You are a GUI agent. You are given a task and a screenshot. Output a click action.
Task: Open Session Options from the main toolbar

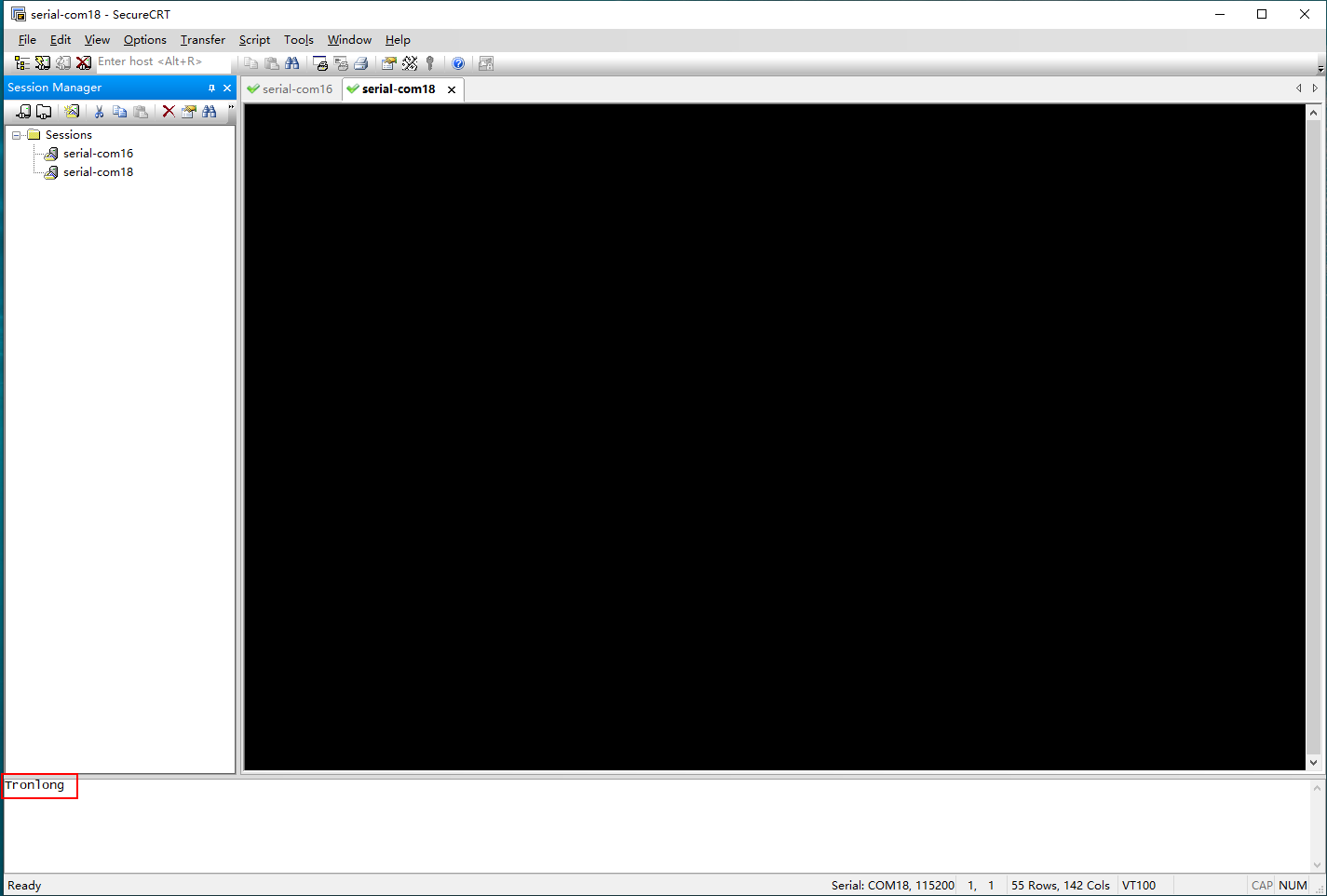coord(389,63)
